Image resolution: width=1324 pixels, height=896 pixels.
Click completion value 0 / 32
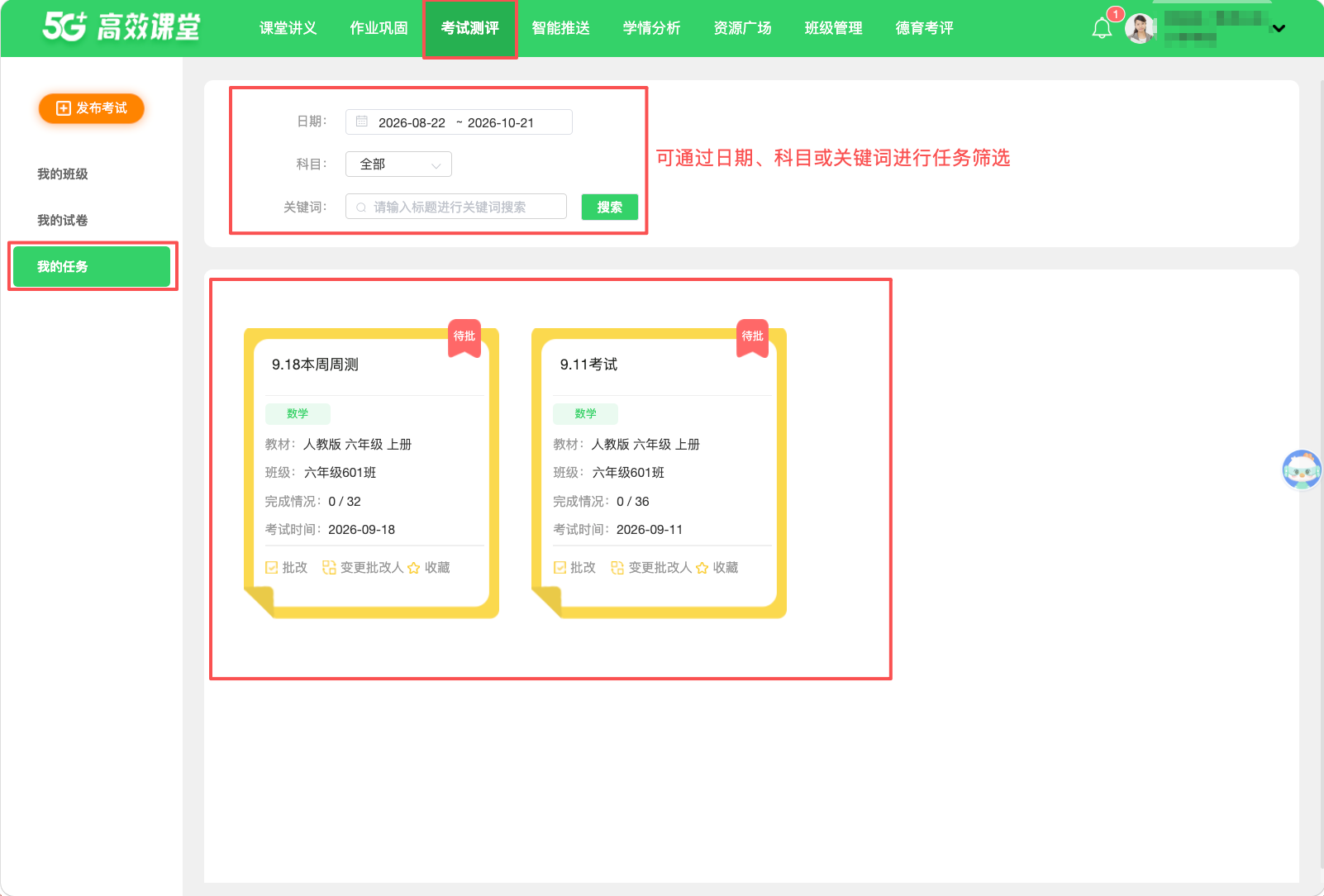tap(345, 502)
